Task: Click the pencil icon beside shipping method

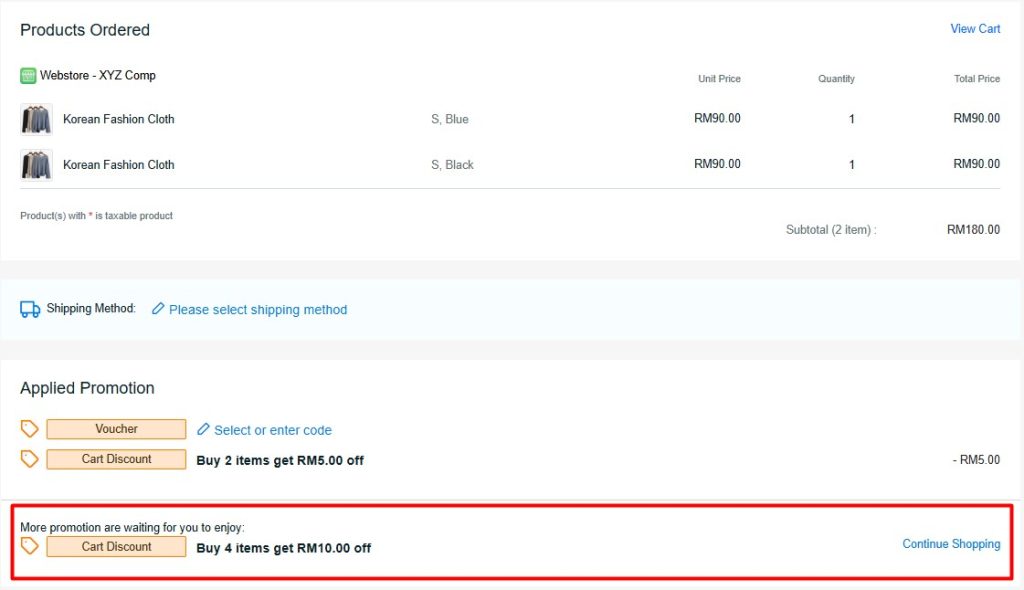Action: [x=158, y=309]
